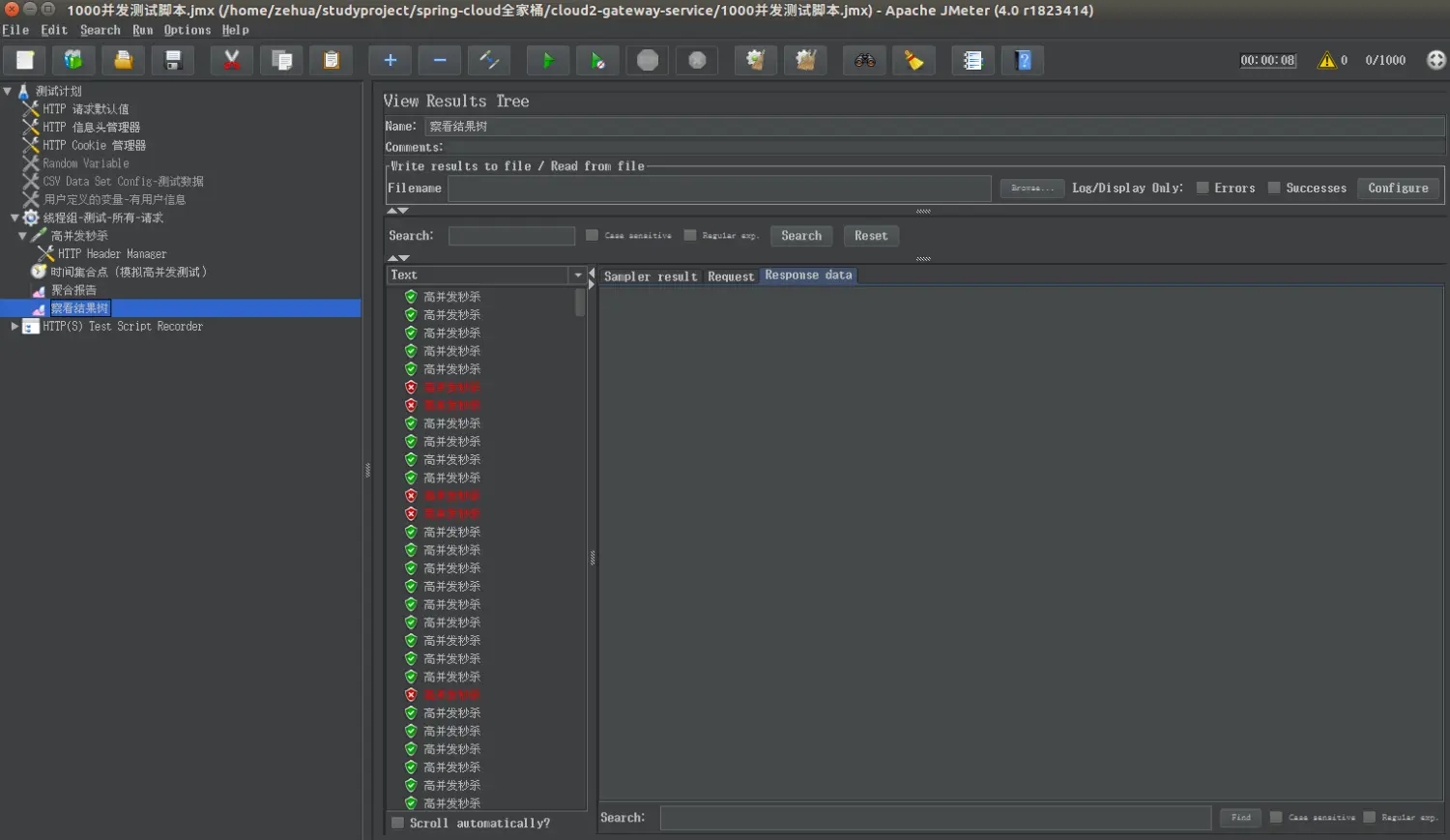
Task: Save the test plan with the disk icon
Action: coord(173,60)
